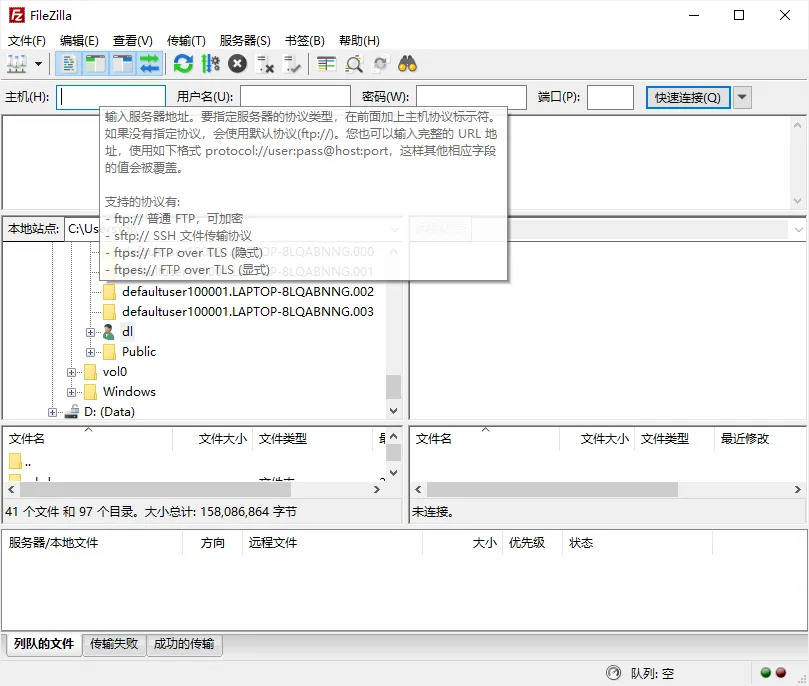
Task: Focus the 主机(H) host input field
Action: 111,97
